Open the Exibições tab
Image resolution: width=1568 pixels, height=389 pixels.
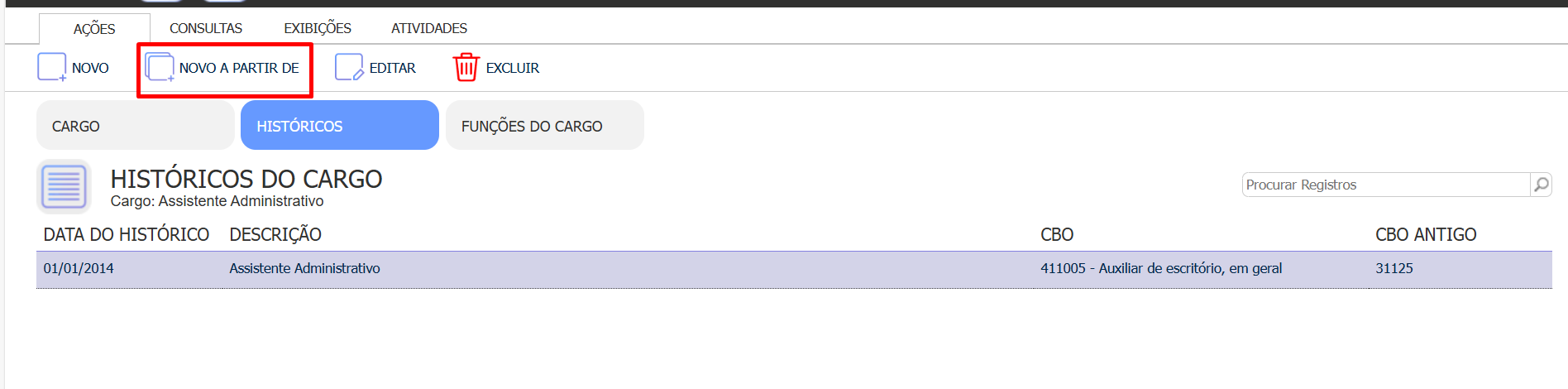(318, 28)
